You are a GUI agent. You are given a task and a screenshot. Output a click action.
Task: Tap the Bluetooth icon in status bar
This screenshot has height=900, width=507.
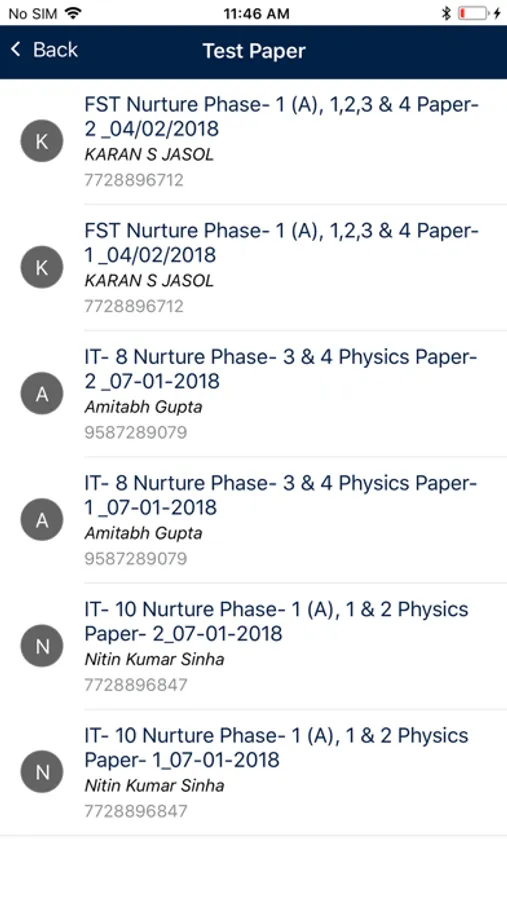click(x=446, y=13)
